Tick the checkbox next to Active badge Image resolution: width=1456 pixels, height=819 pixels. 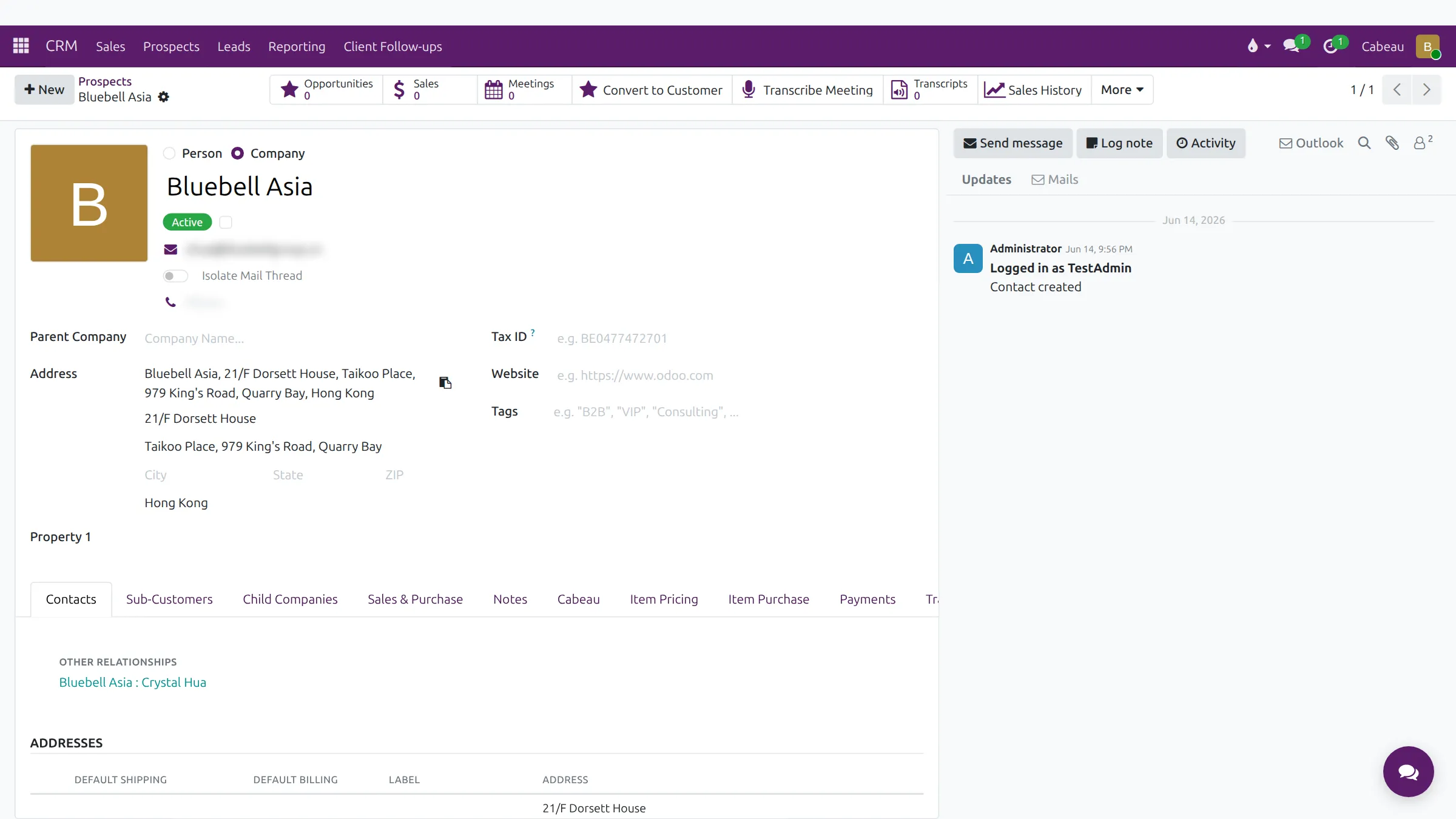tap(226, 223)
